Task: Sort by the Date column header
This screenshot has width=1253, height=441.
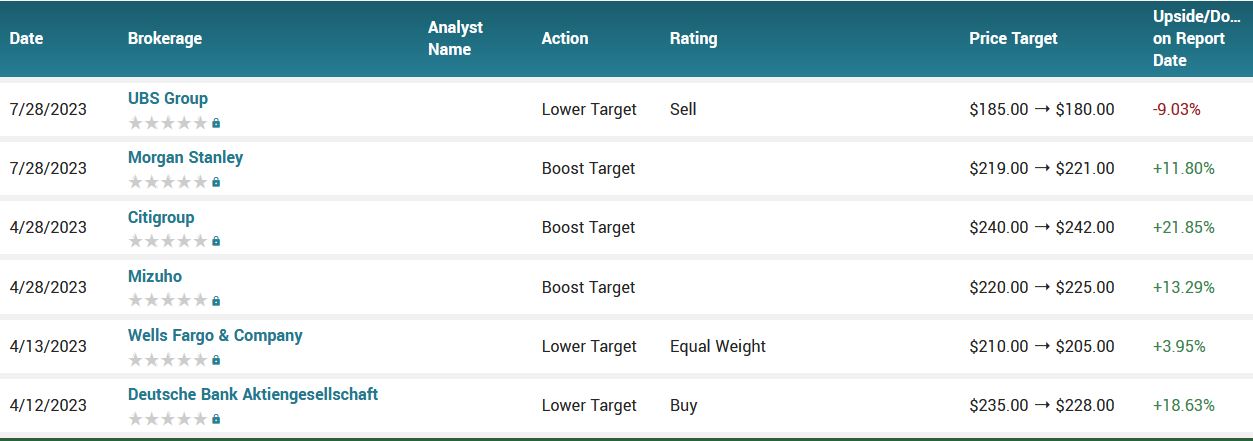Action: pyautogui.click(x=27, y=38)
